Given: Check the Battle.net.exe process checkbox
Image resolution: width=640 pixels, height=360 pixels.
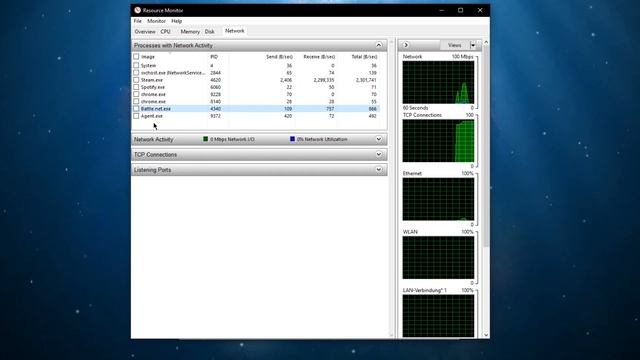Looking at the screenshot, I should point(136,109).
